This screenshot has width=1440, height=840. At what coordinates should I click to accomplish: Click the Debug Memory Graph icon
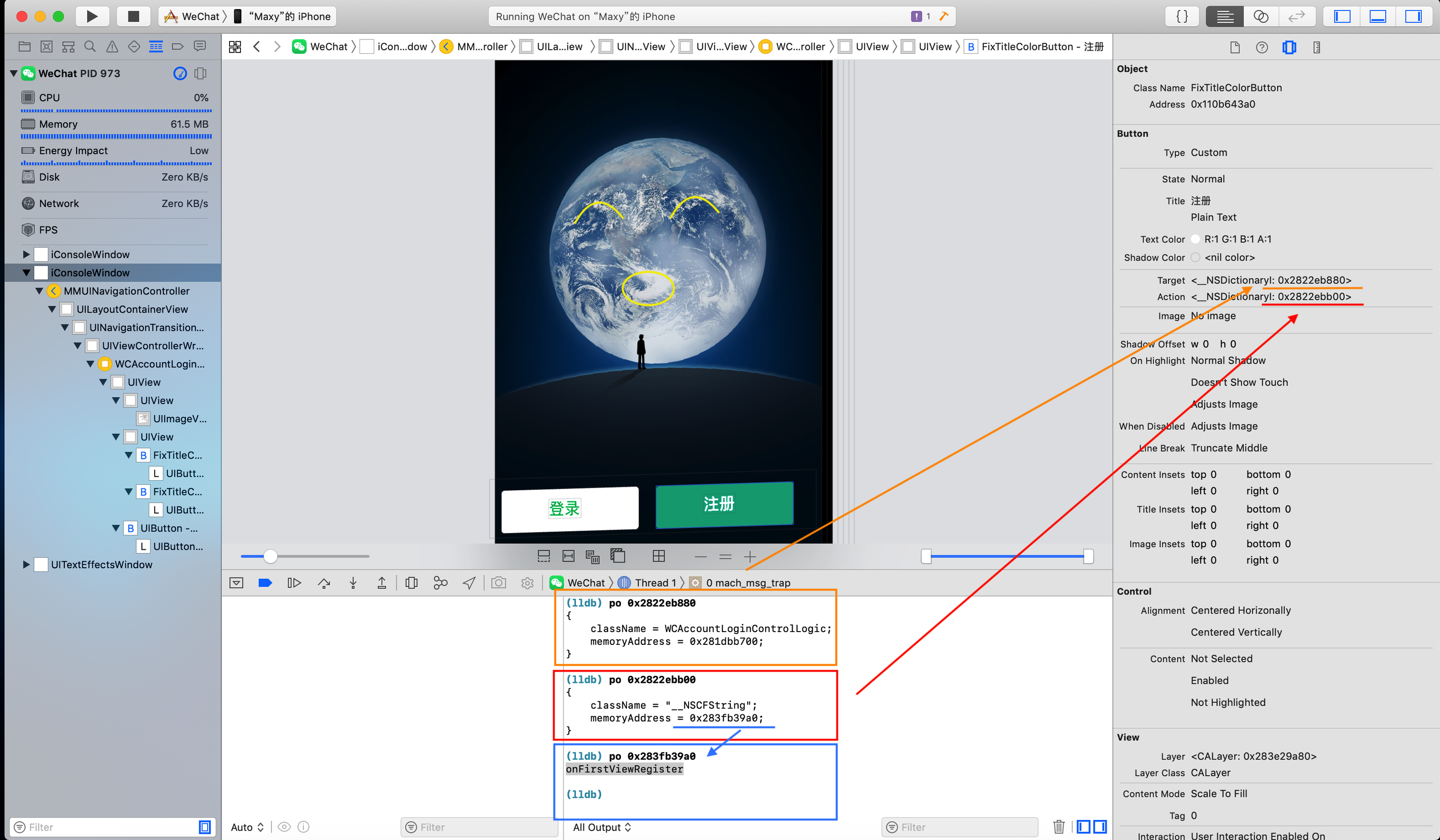(440, 583)
